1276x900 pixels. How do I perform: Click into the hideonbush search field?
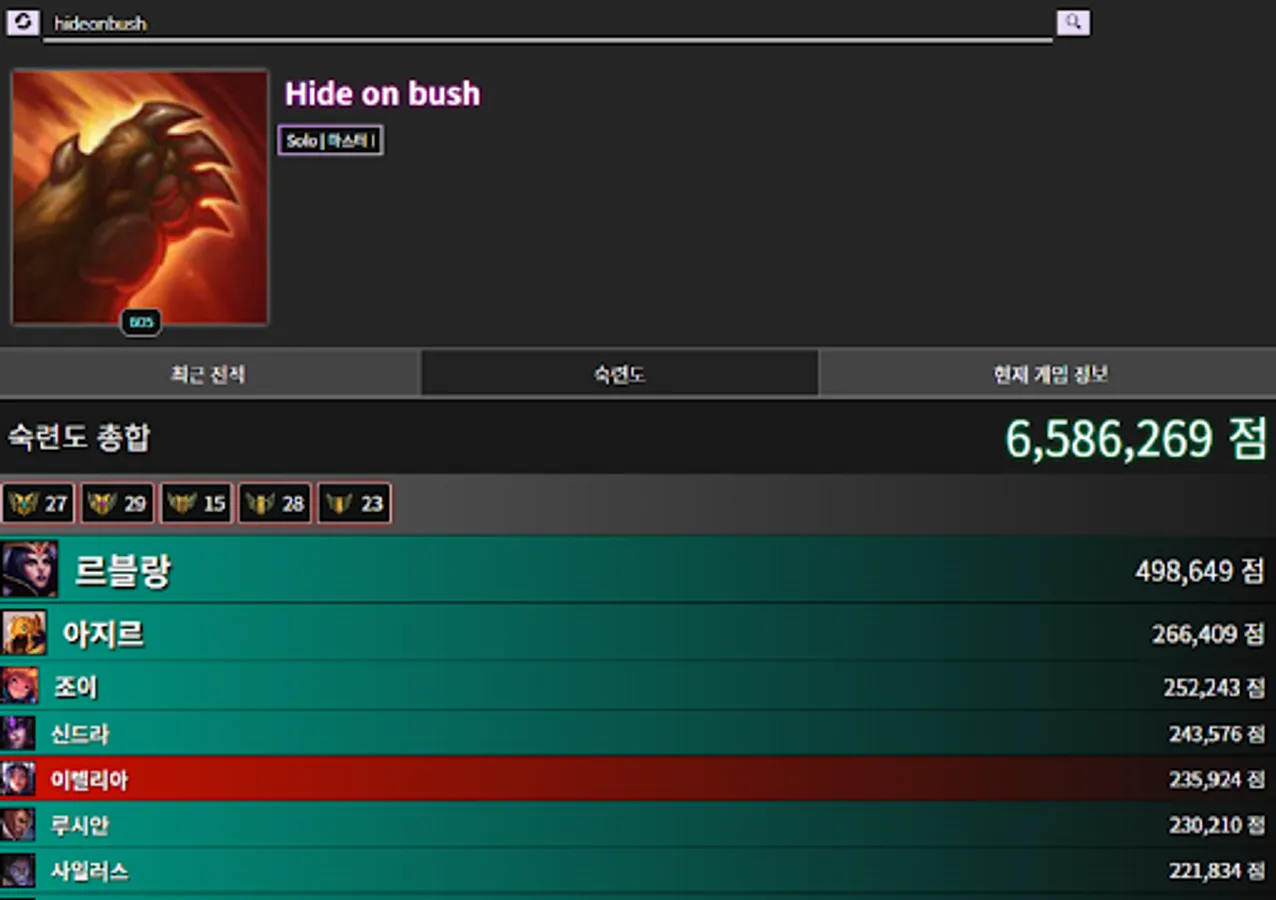[547, 23]
